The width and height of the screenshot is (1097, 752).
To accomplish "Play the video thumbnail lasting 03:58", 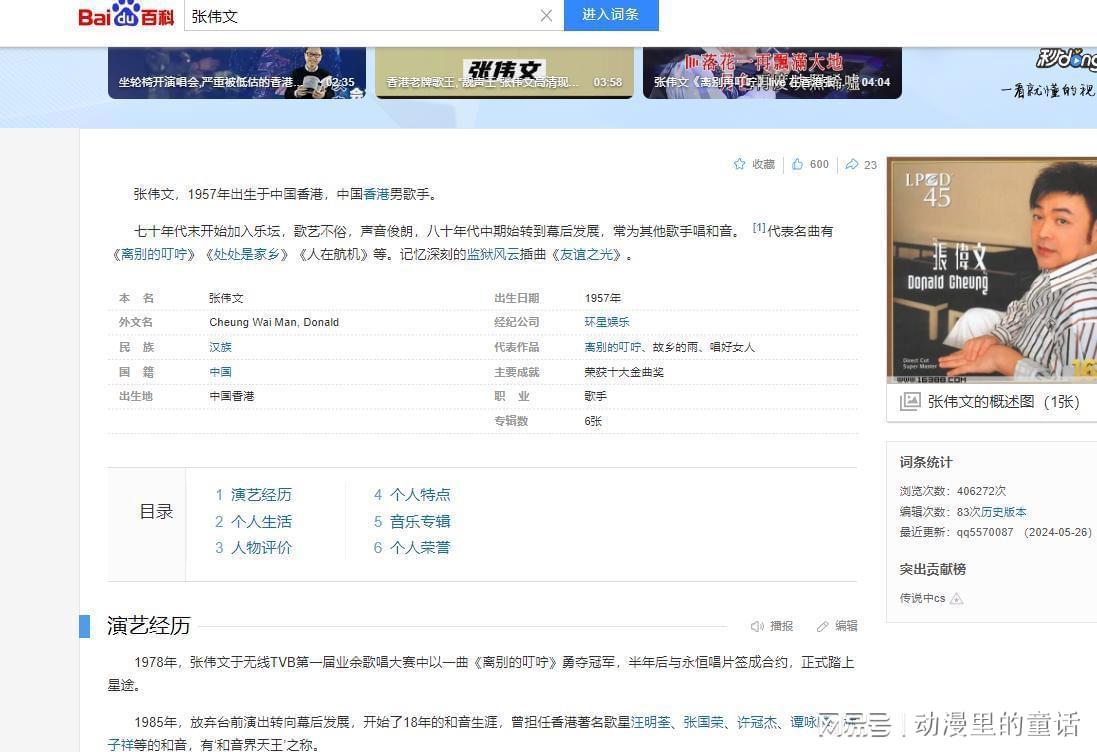I will 504,72.
